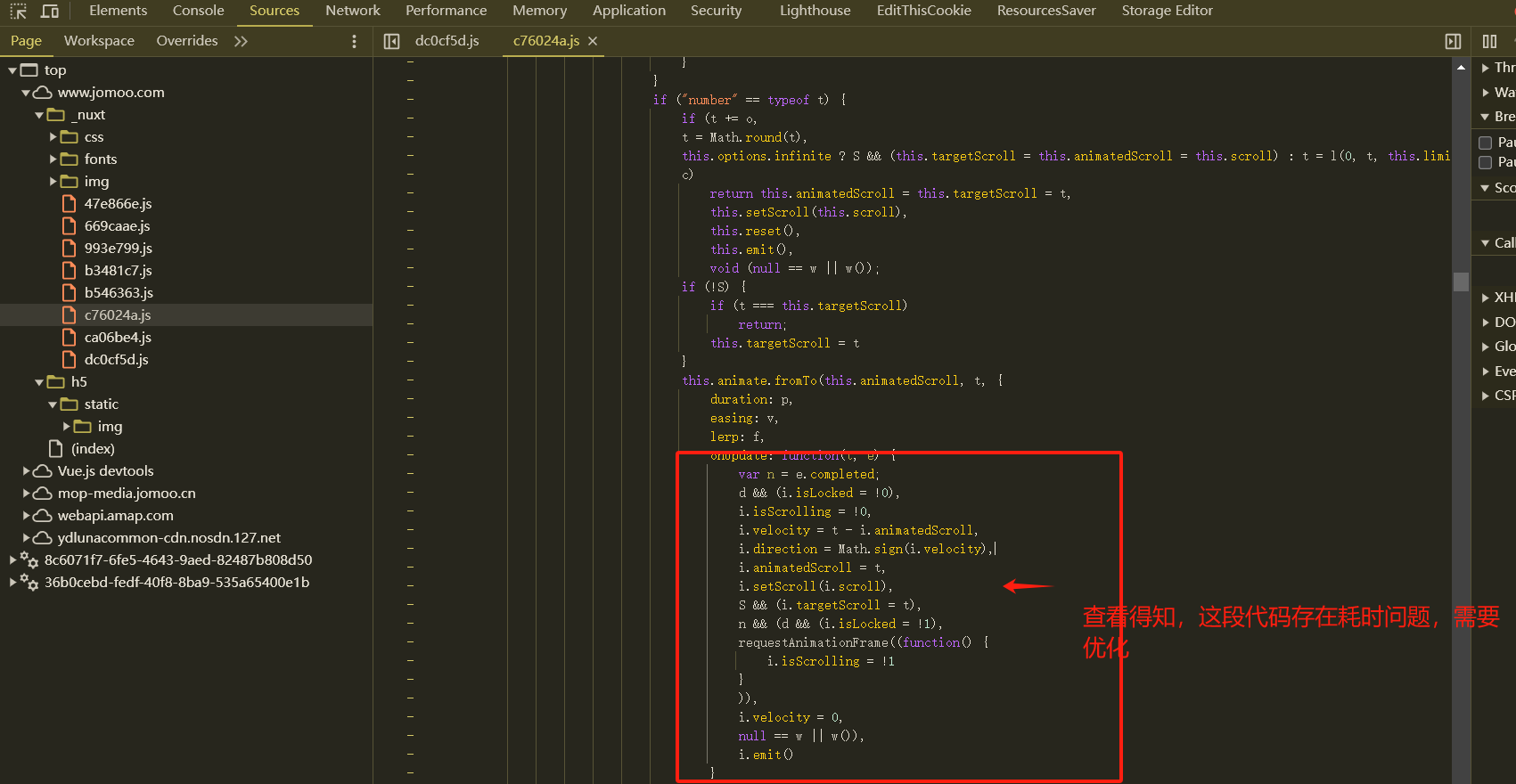Toggle second pause on exceptions checkbox

(1486, 162)
